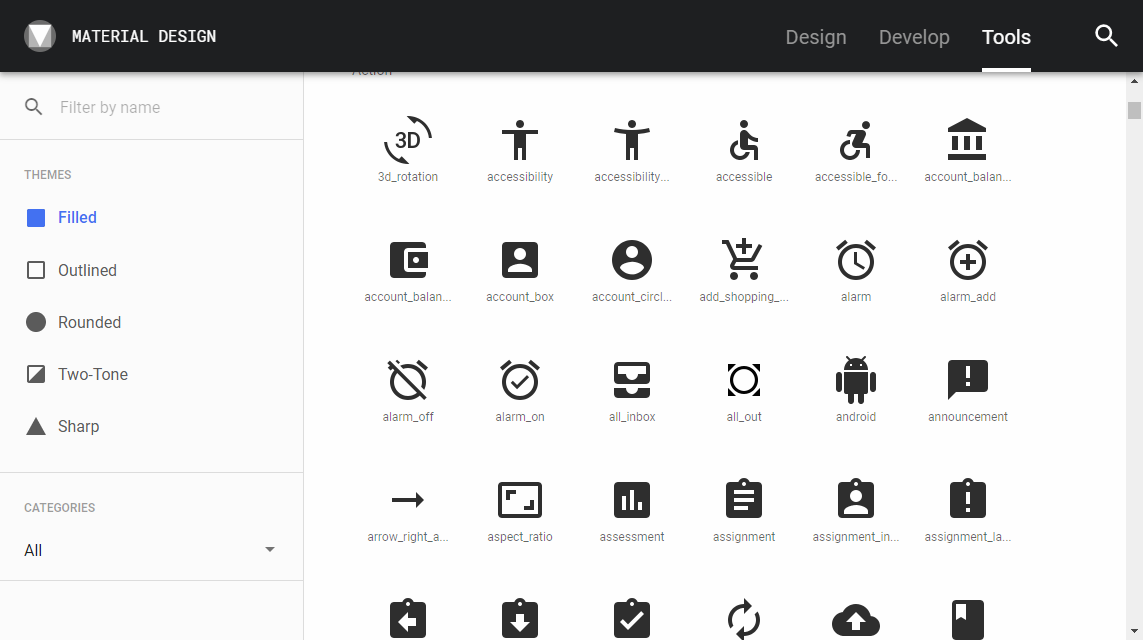
Task: Click the add_shopping_cart icon
Action: (x=743, y=261)
